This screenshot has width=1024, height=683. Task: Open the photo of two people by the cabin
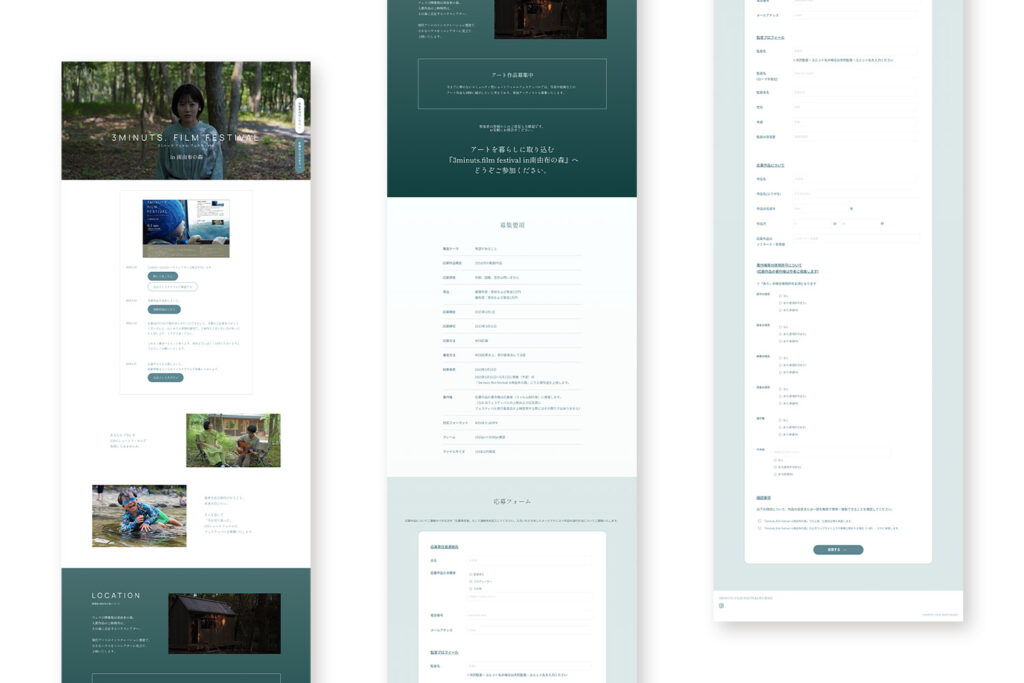coord(233,440)
